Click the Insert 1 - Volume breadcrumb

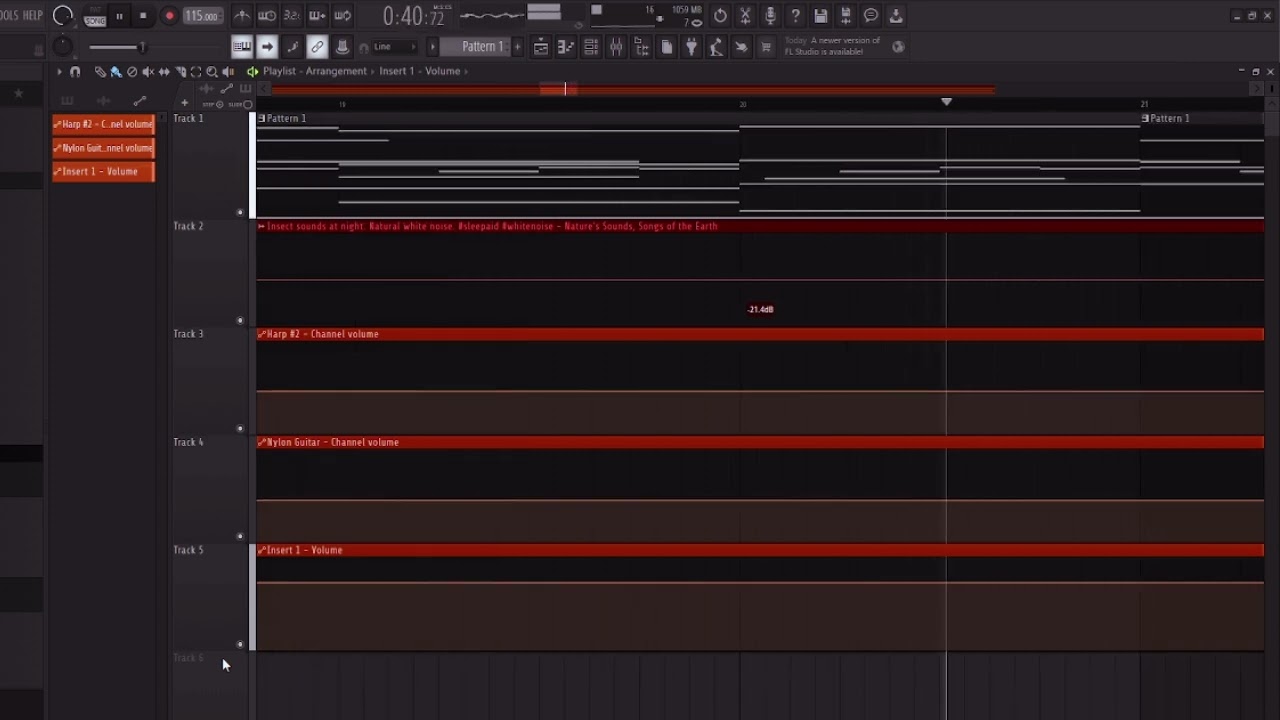420,71
